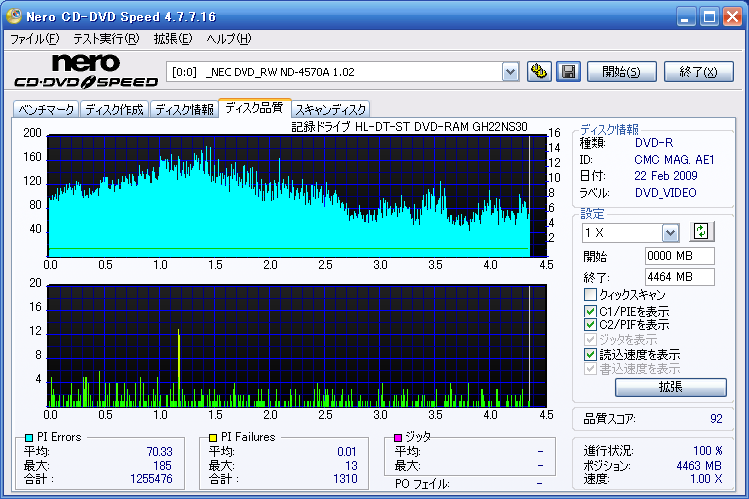Click the 開始 0000 MB input field

(x=679, y=256)
